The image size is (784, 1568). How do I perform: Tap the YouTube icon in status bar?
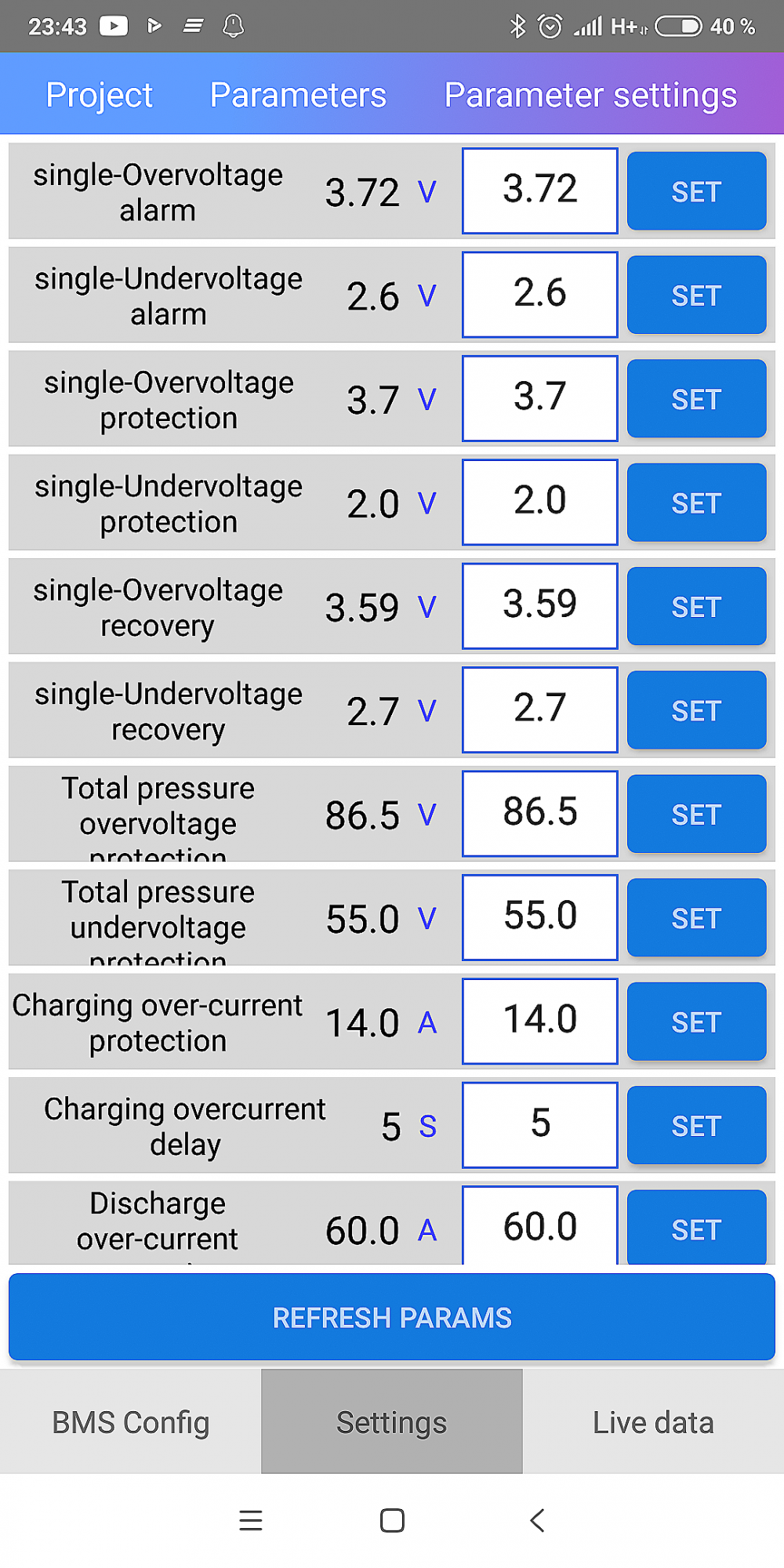pyautogui.click(x=114, y=26)
